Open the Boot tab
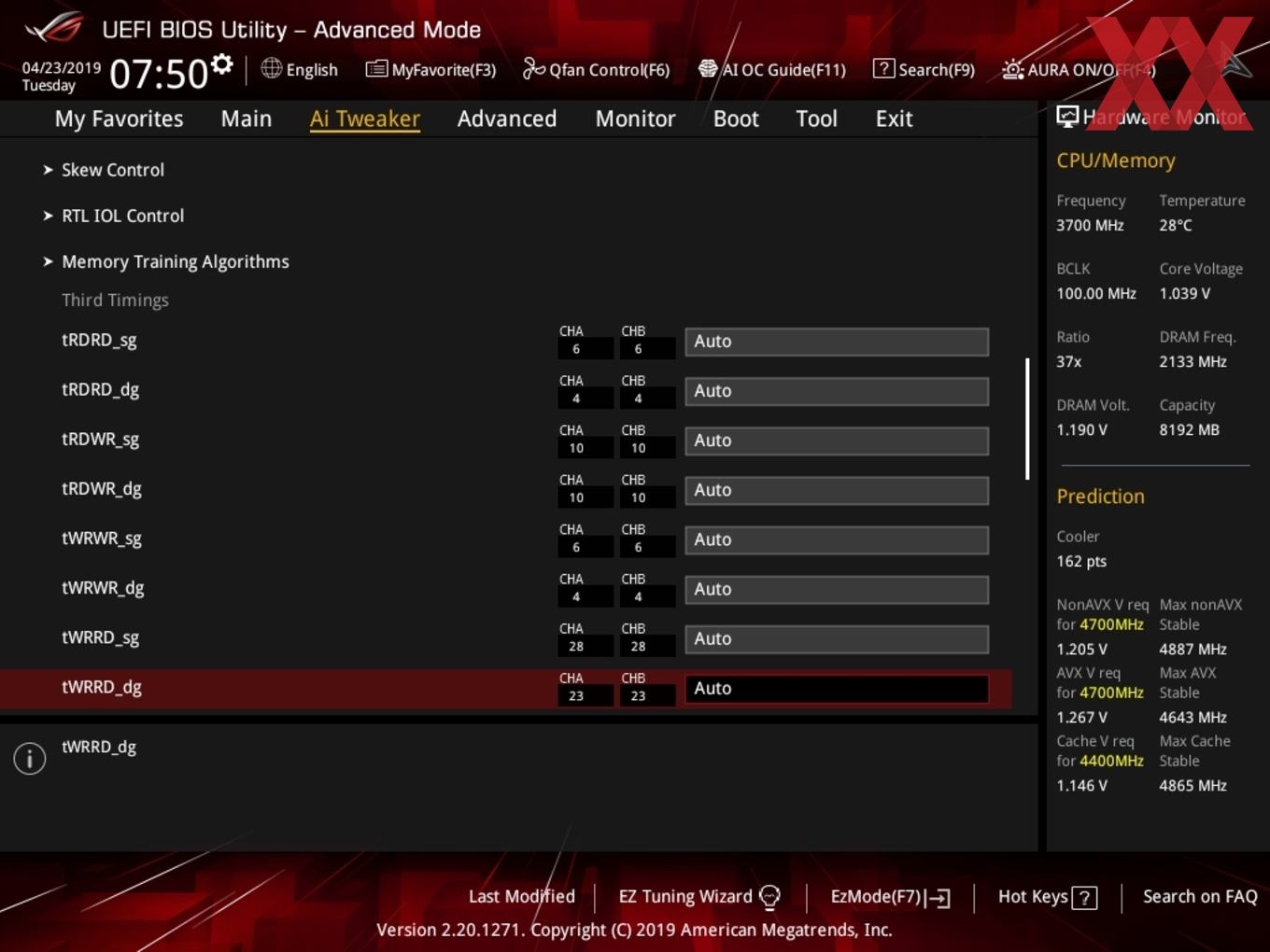1270x952 pixels. [x=736, y=119]
